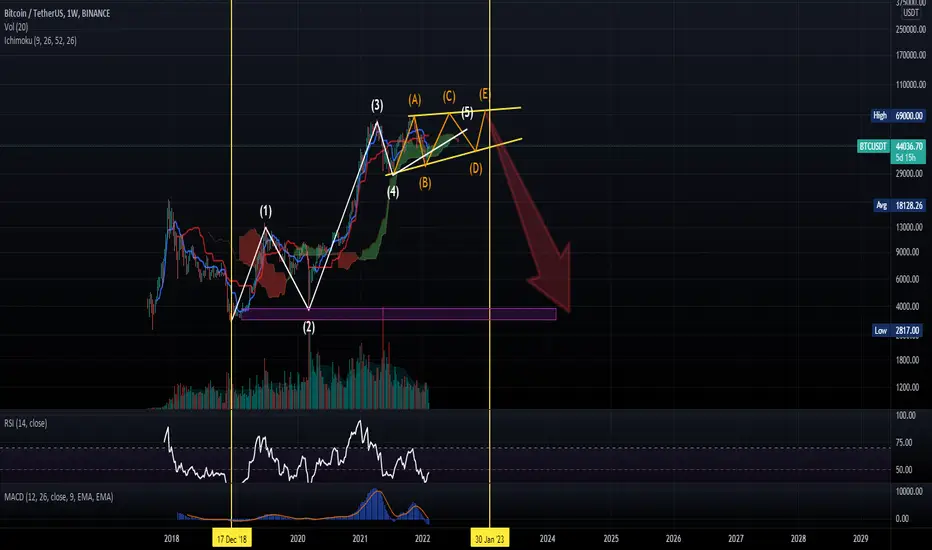Select the Ichimoku (9, 26, 52, 26) indicator label
932x550 pixels.
click(x=40, y=40)
